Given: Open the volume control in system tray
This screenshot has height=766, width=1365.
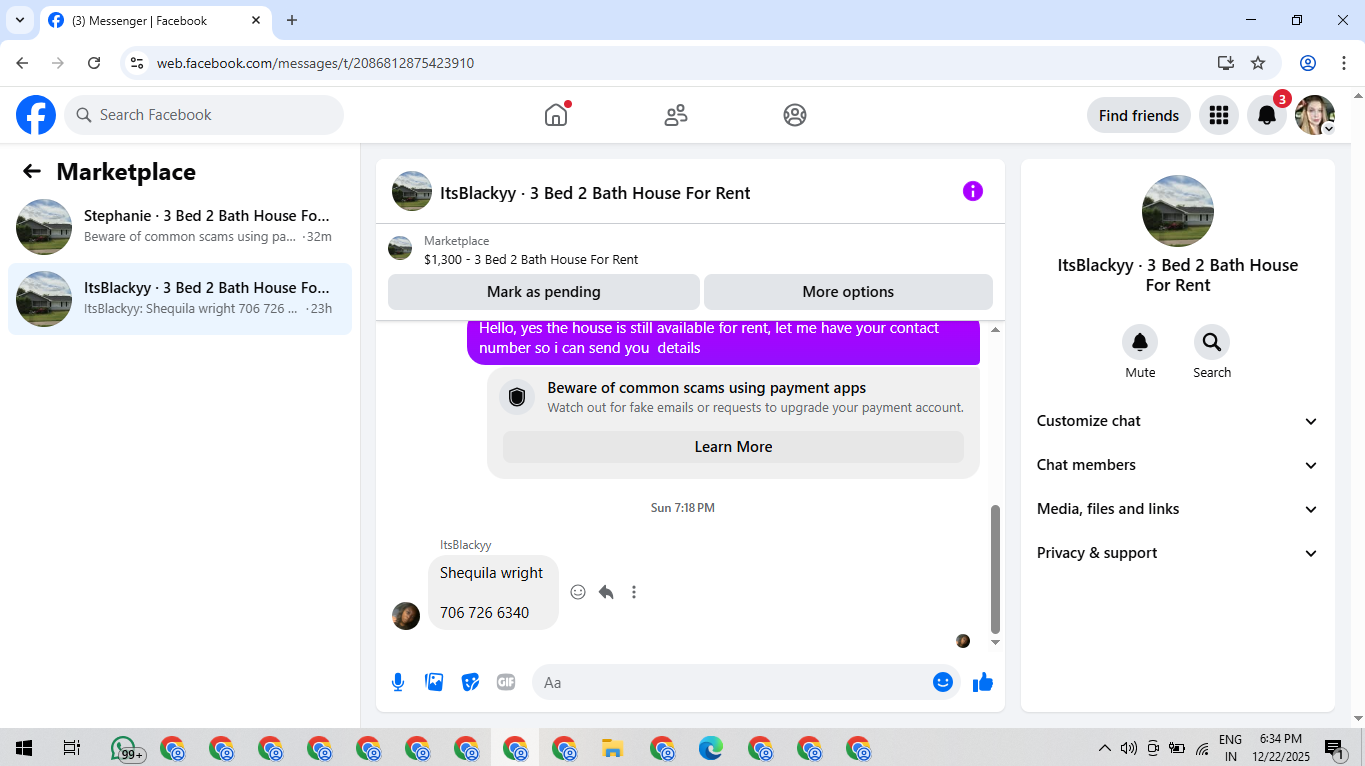Looking at the screenshot, I should tap(1129, 748).
